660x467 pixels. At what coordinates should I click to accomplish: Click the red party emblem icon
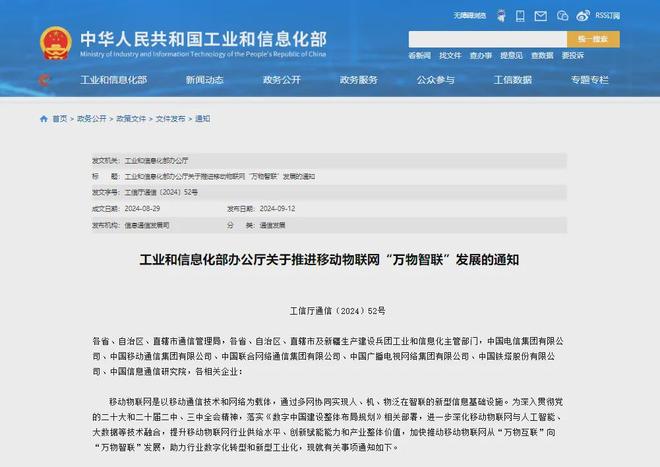point(44,80)
